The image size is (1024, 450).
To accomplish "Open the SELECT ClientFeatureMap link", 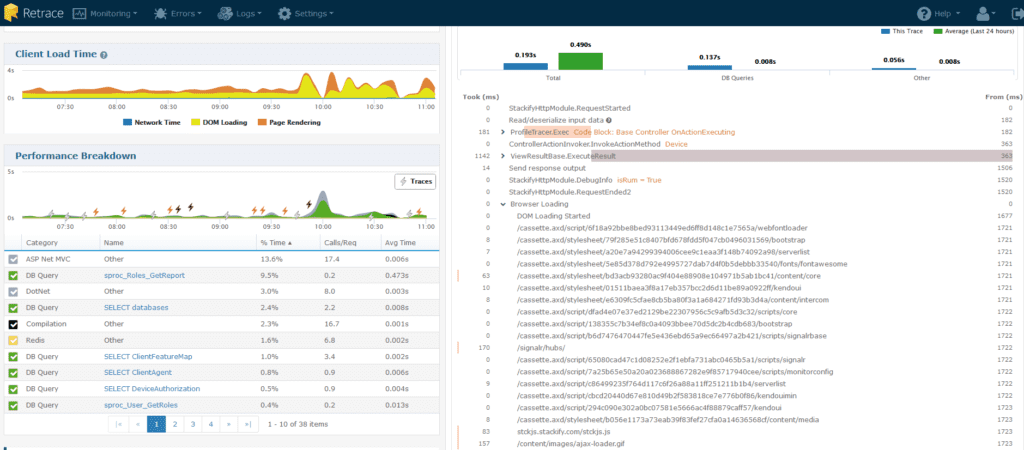I will click(x=148, y=357).
